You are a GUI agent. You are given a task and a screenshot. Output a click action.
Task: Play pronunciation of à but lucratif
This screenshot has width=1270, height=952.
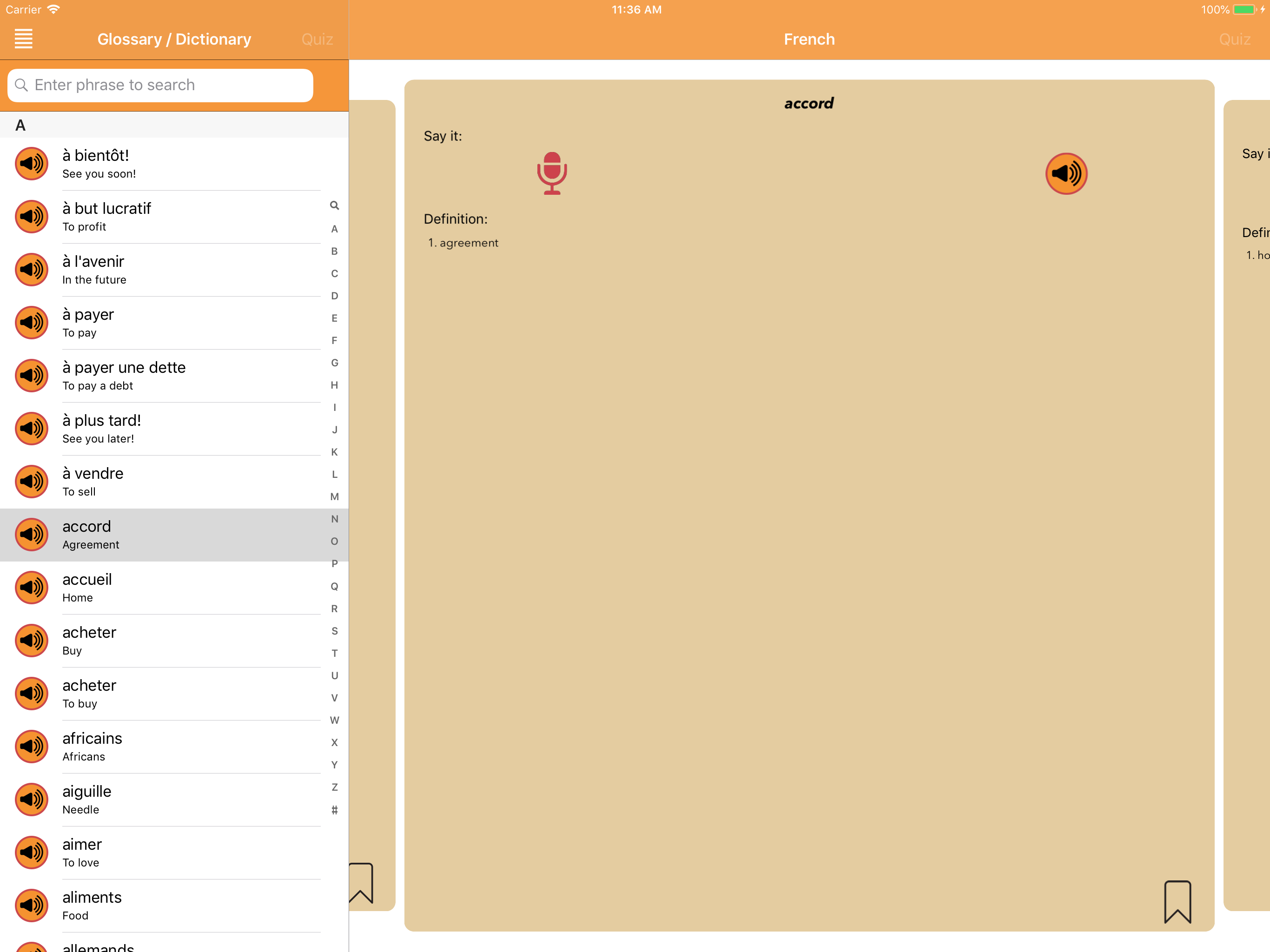point(32,217)
